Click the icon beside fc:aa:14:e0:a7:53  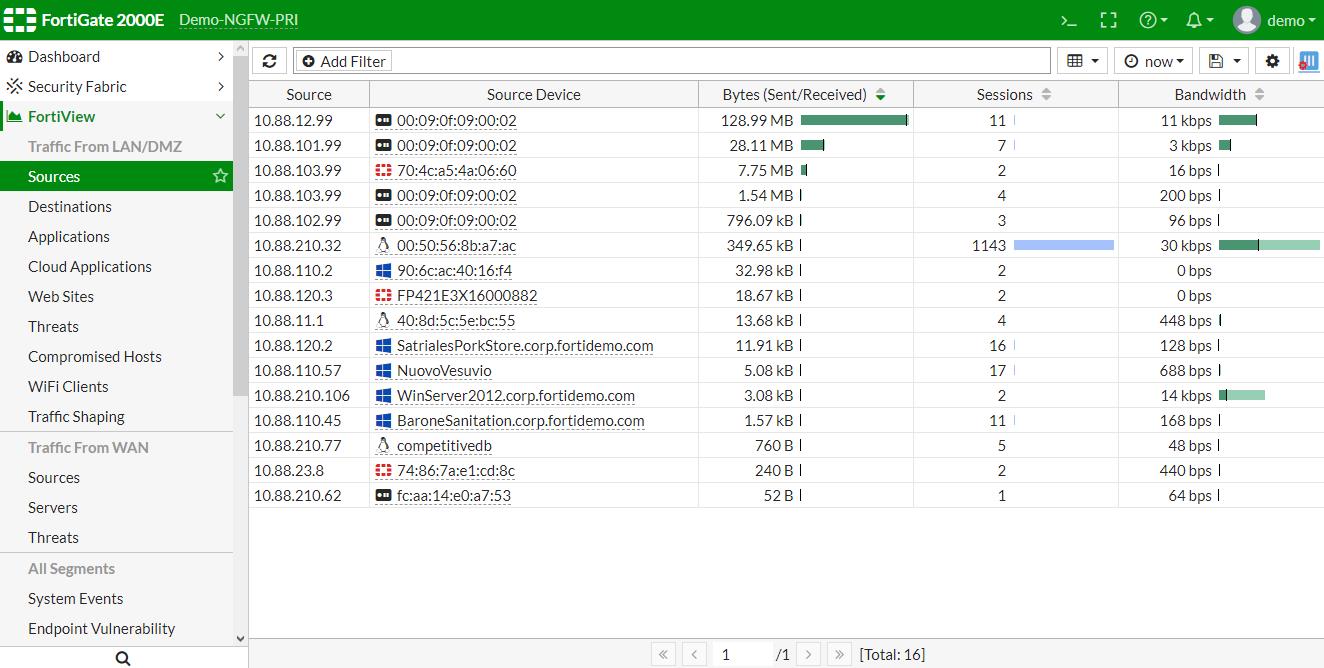383,495
